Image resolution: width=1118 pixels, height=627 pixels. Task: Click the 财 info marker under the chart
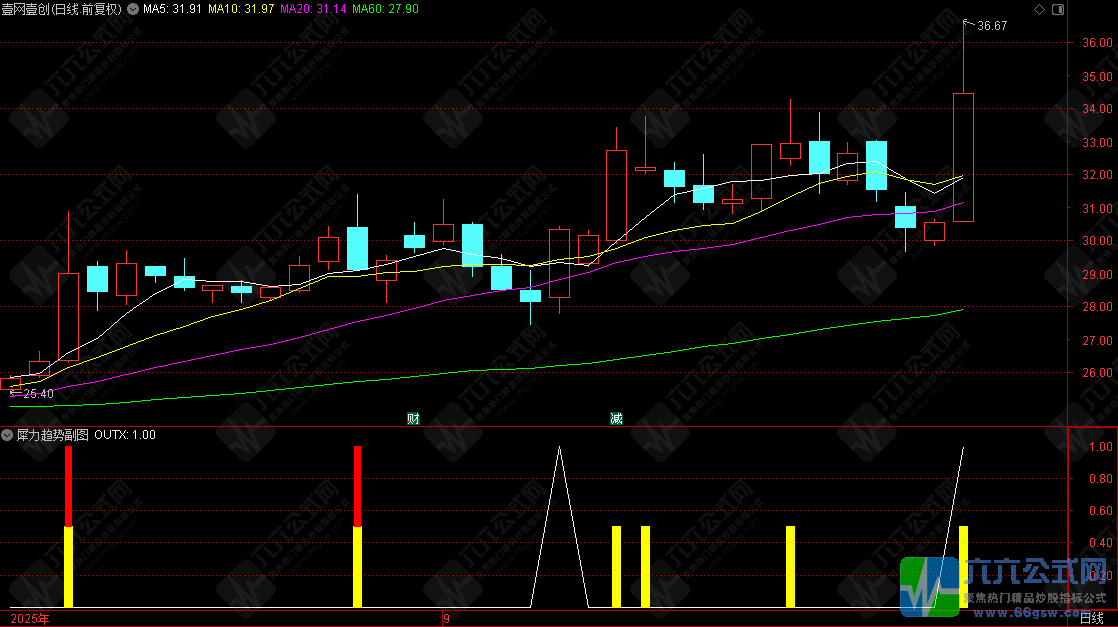[x=413, y=419]
